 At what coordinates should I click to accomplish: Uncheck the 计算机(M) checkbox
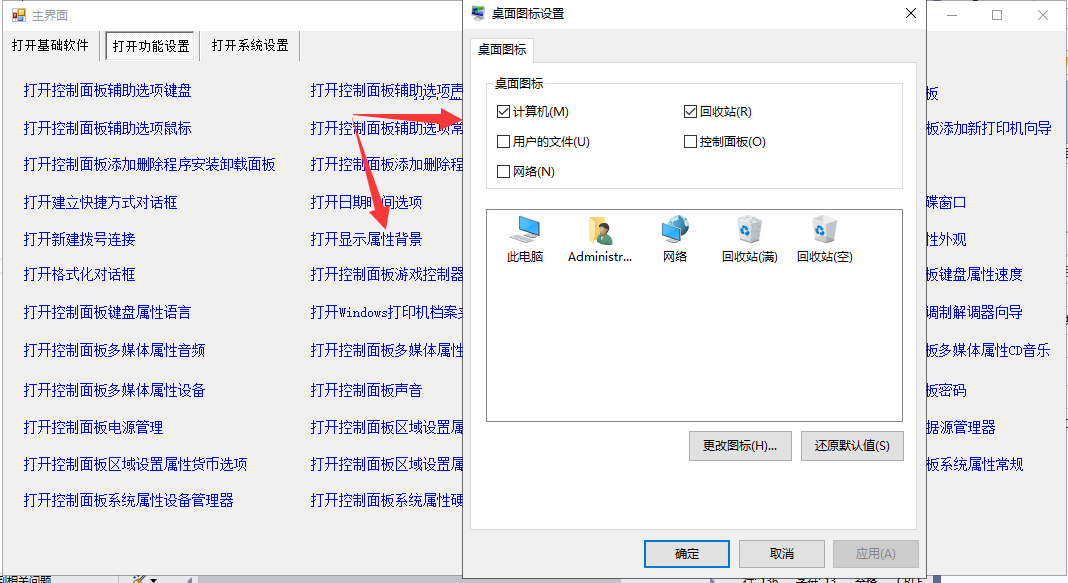click(x=503, y=112)
